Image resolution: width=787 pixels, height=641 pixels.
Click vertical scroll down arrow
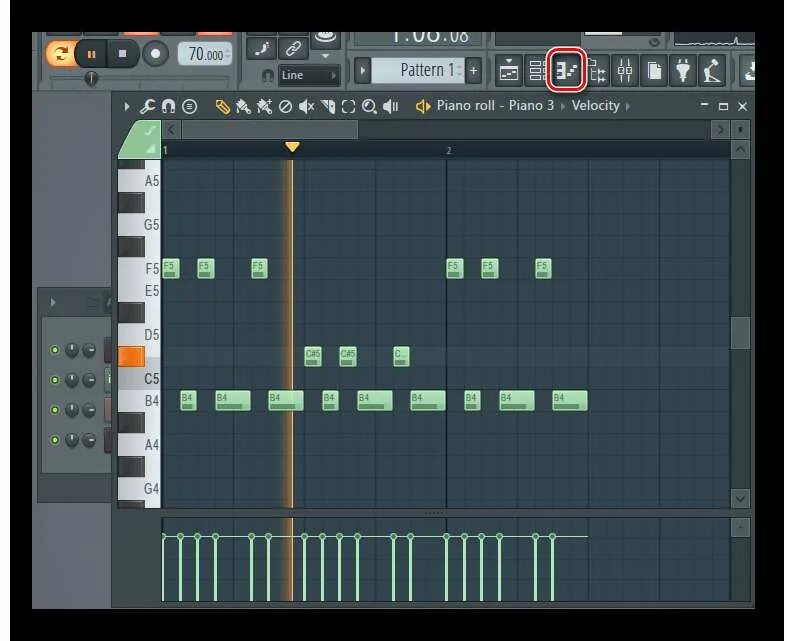(740, 499)
